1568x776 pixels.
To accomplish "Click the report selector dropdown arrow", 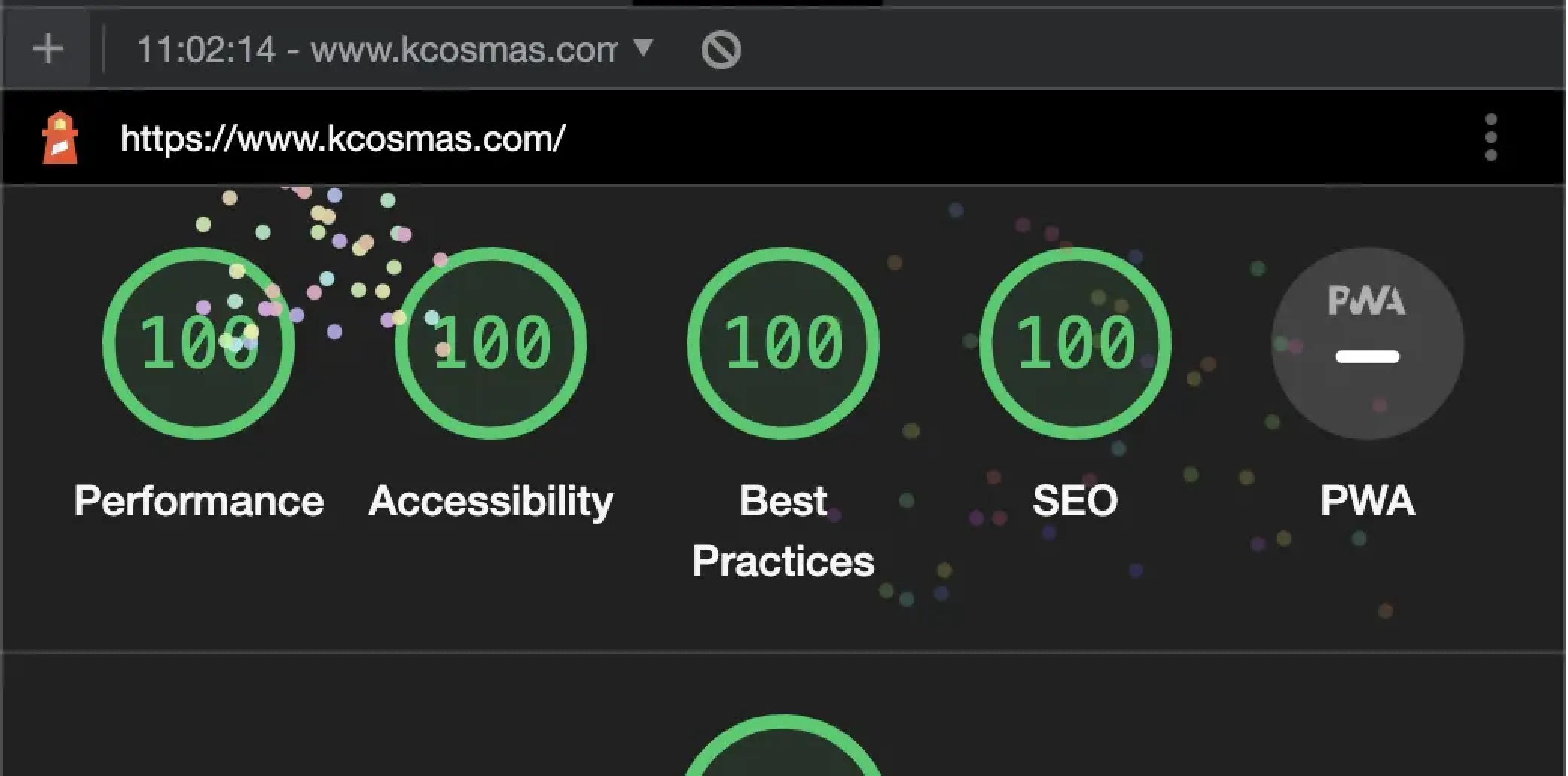I will tap(642, 49).
